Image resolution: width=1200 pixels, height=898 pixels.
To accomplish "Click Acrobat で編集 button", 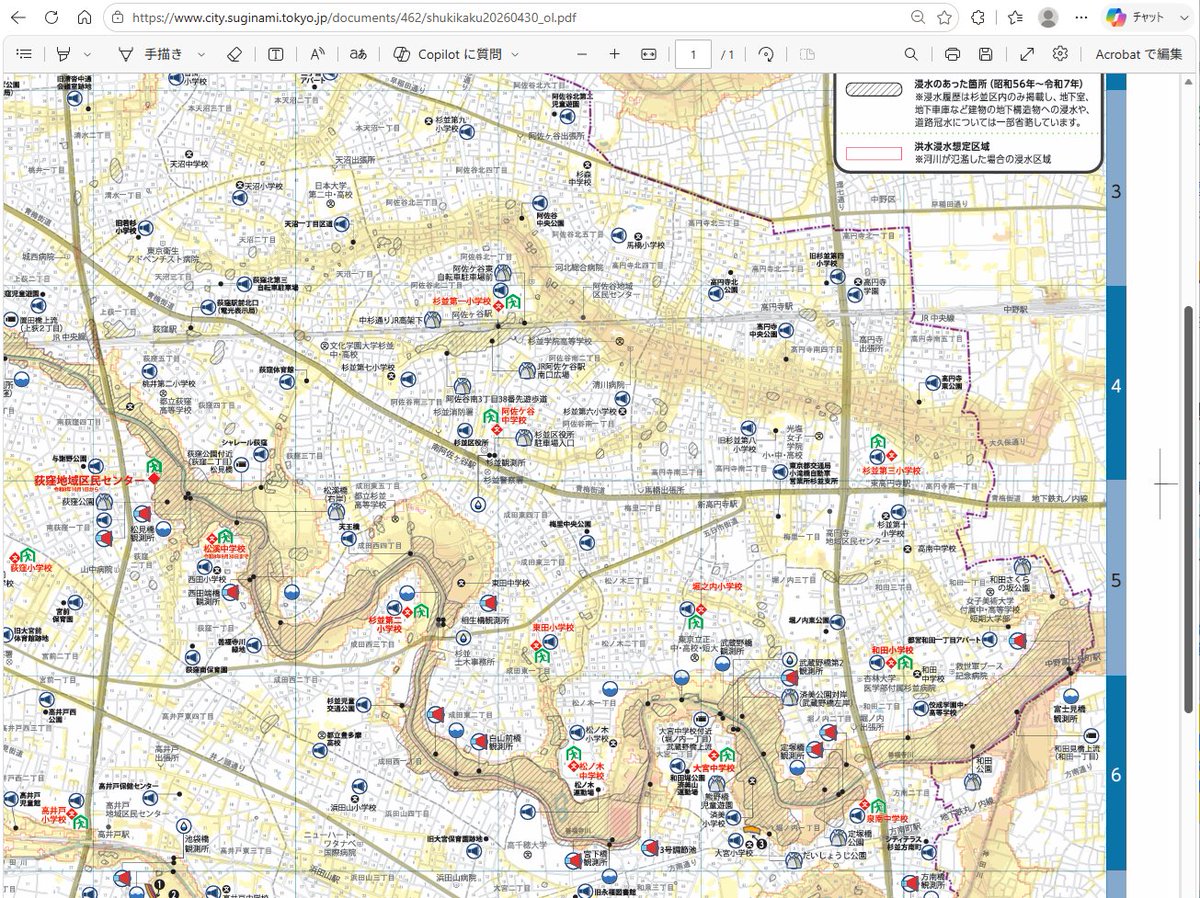I will coord(1139,54).
